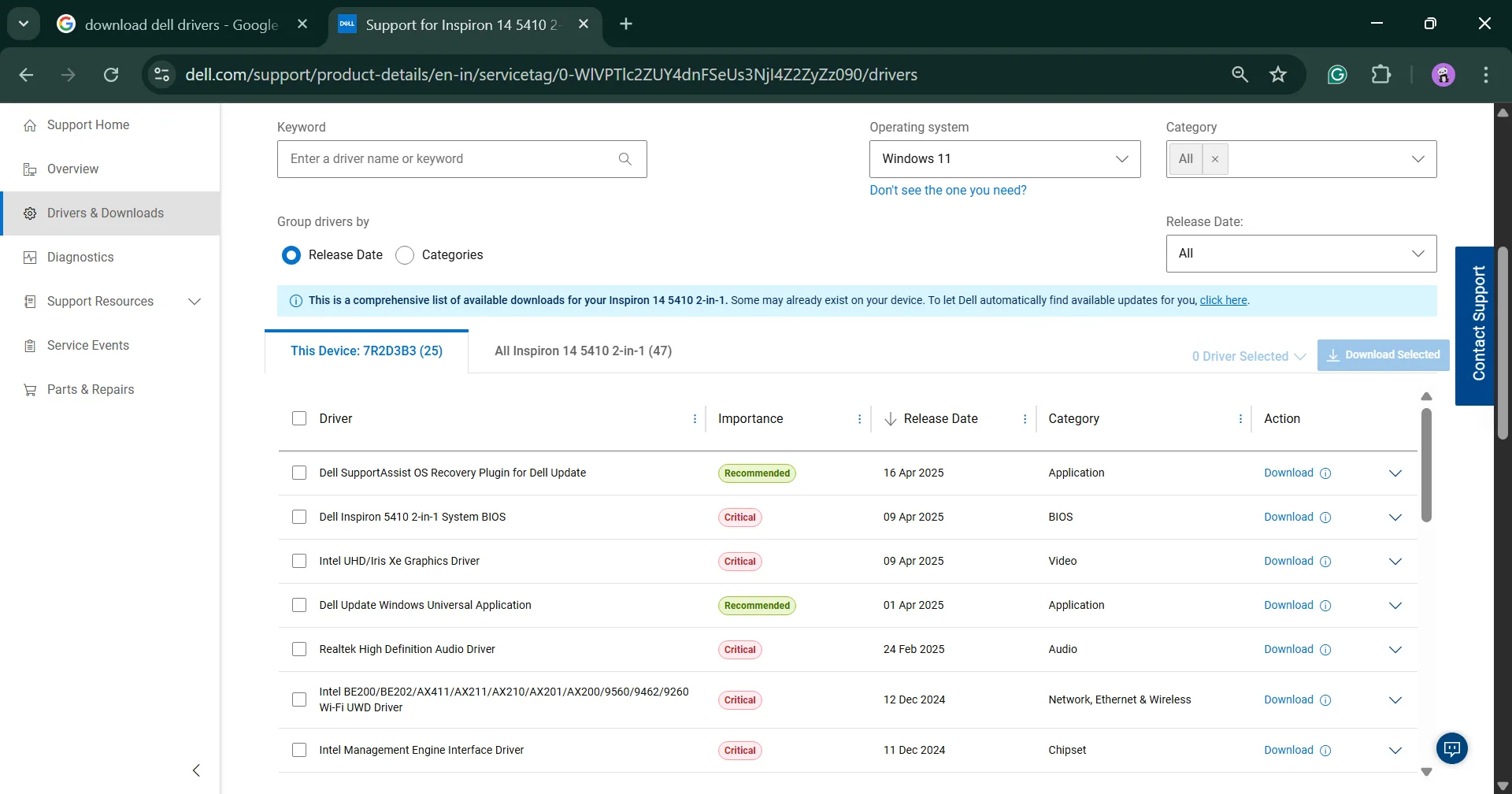Go back to the previous page
The image size is (1512, 794).
point(26,75)
